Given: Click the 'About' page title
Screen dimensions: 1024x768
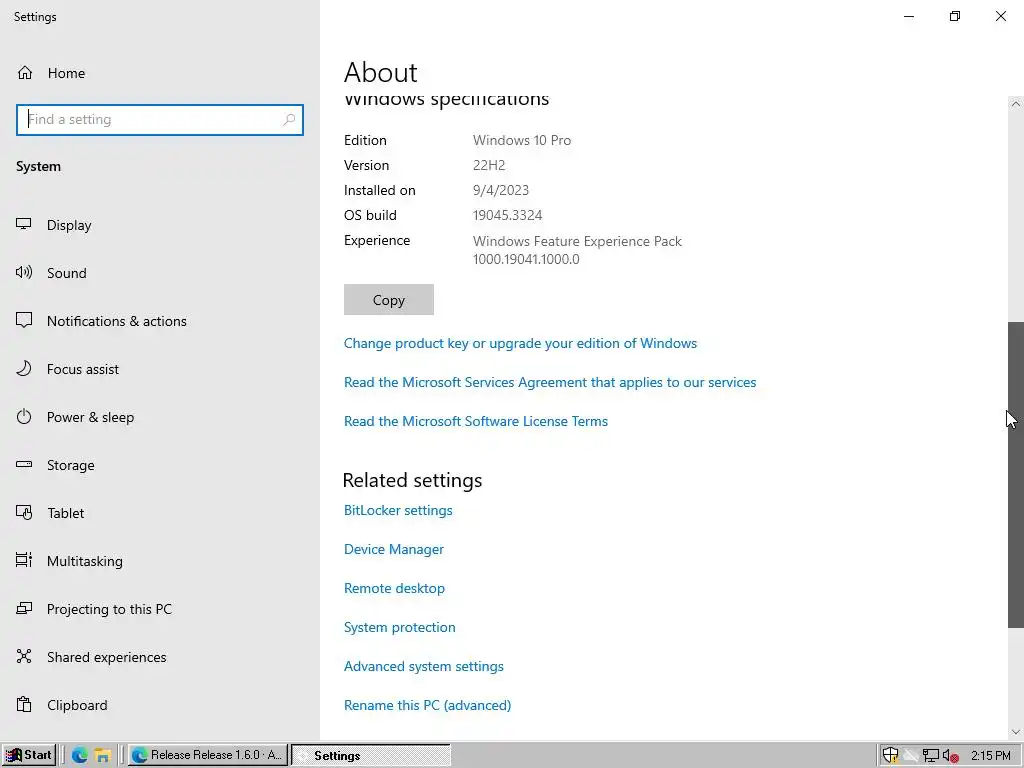Looking at the screenshot, I should coord(381,72).
